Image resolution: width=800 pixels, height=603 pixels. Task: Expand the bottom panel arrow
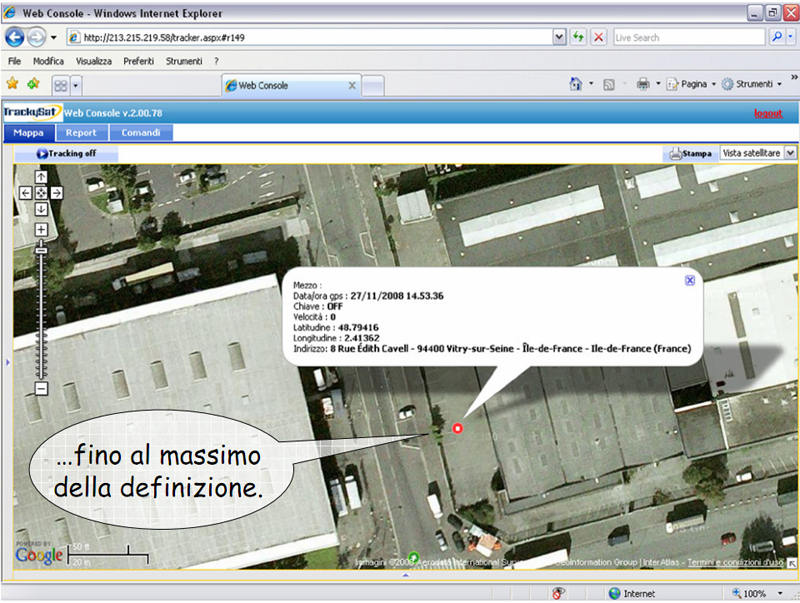[406, 575]
